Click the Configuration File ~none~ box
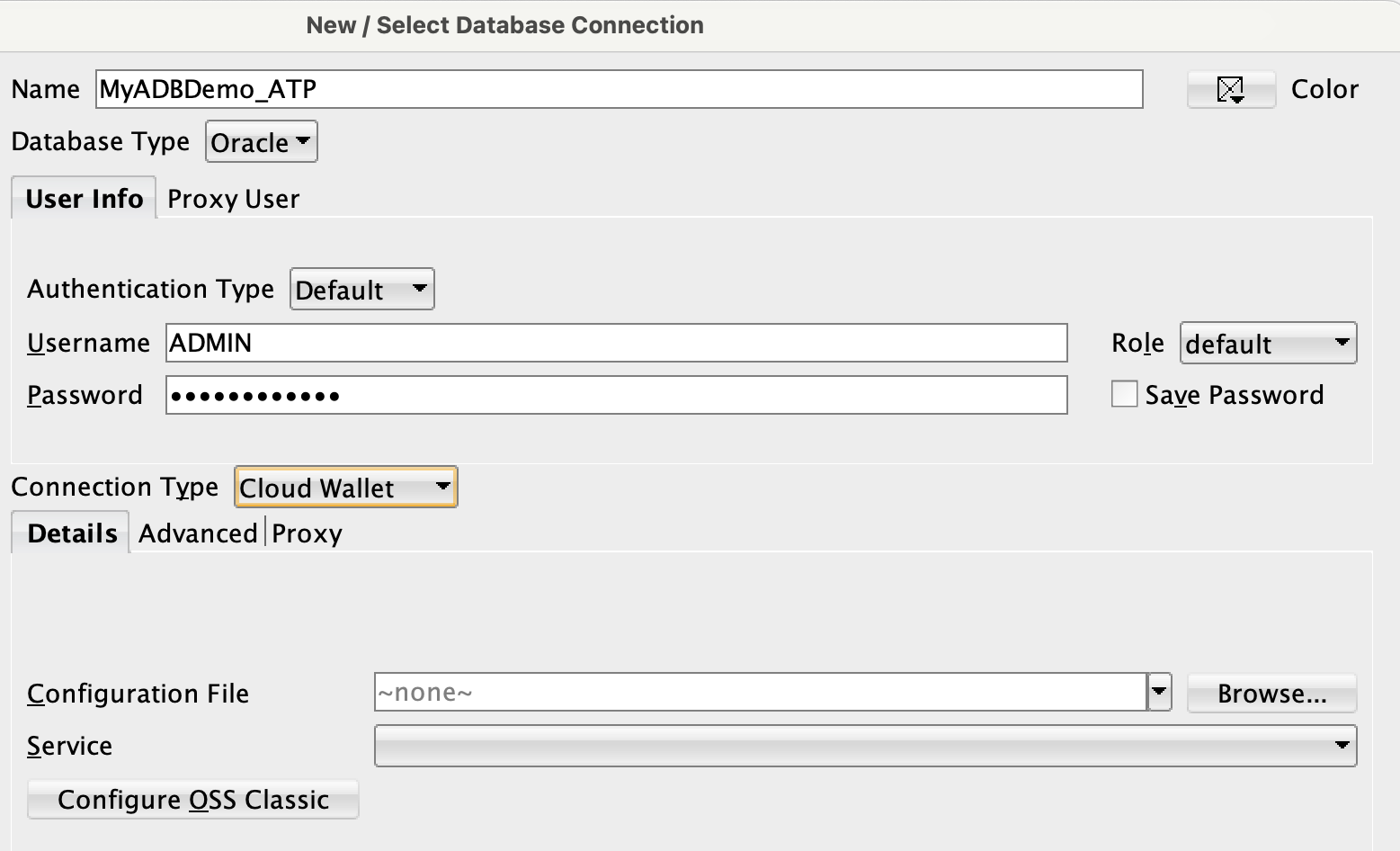This screenshot has width=1400, height=851. pyautogui.click(x=761, y=692)
